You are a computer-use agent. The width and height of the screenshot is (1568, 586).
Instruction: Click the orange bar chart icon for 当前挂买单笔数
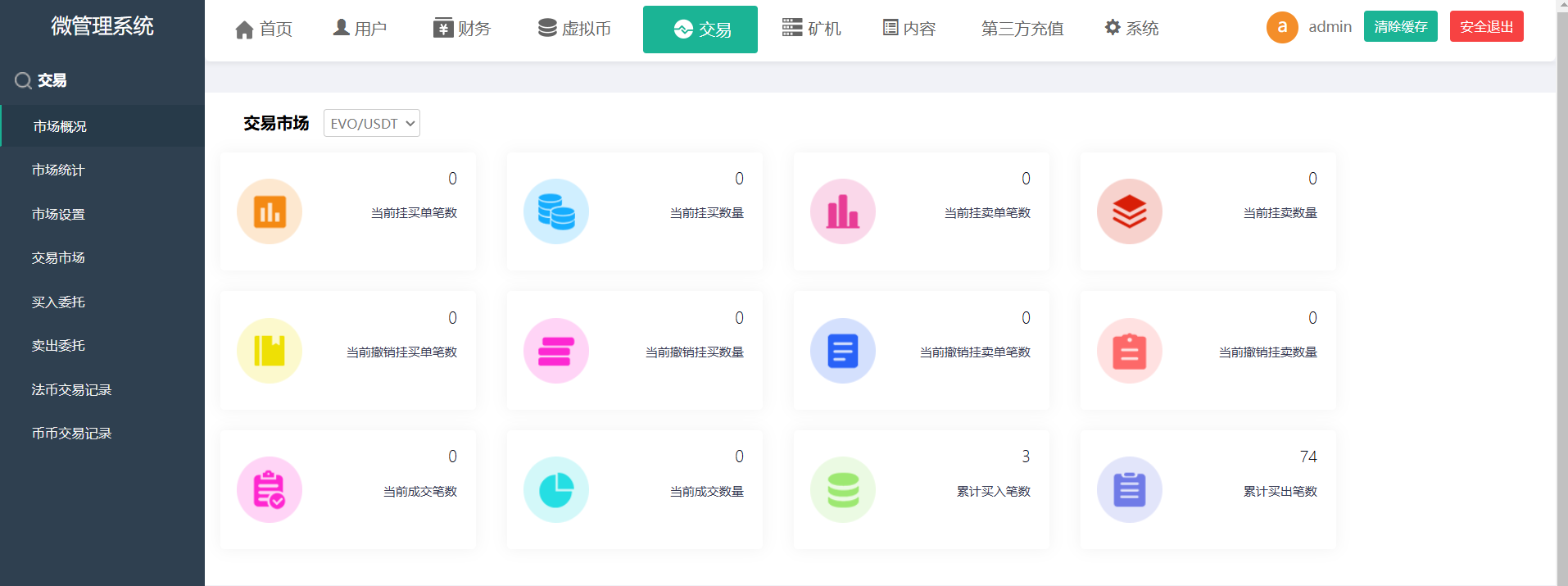click(270, 211)
